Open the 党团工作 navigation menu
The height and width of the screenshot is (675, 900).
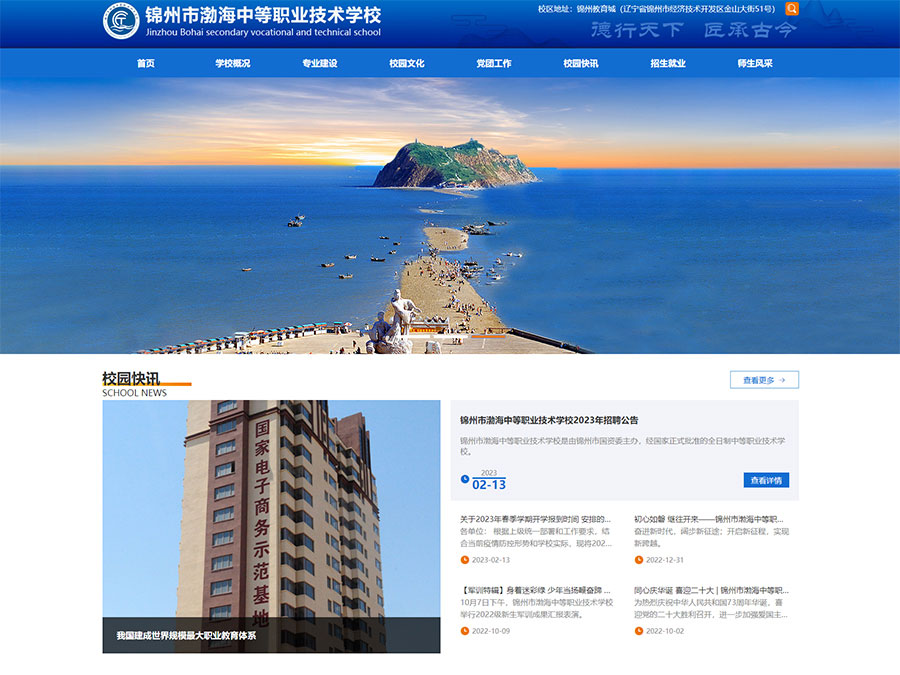point(492,62)
